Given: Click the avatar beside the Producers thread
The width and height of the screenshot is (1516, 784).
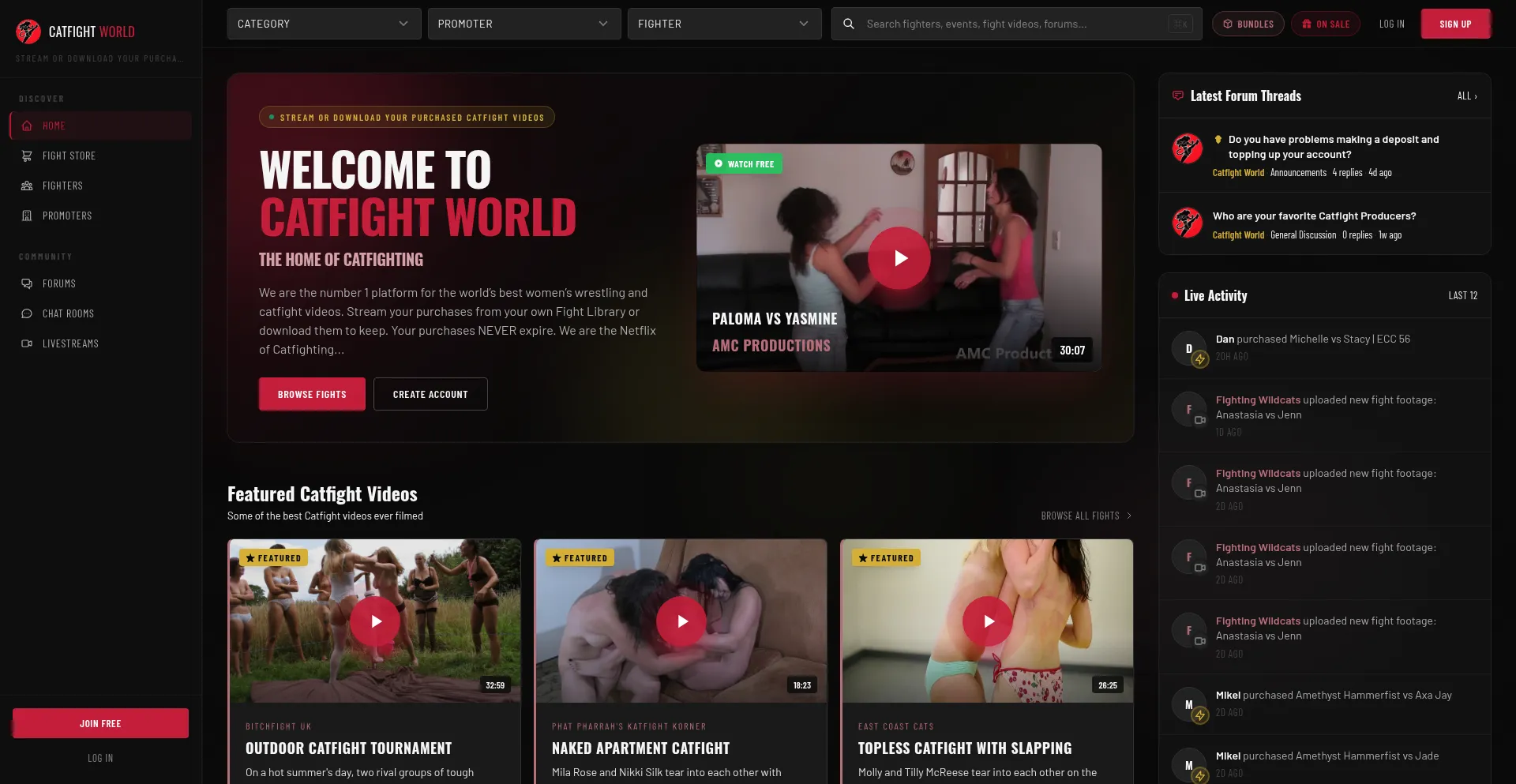Looking at the screenshot, I should 1188,223.
